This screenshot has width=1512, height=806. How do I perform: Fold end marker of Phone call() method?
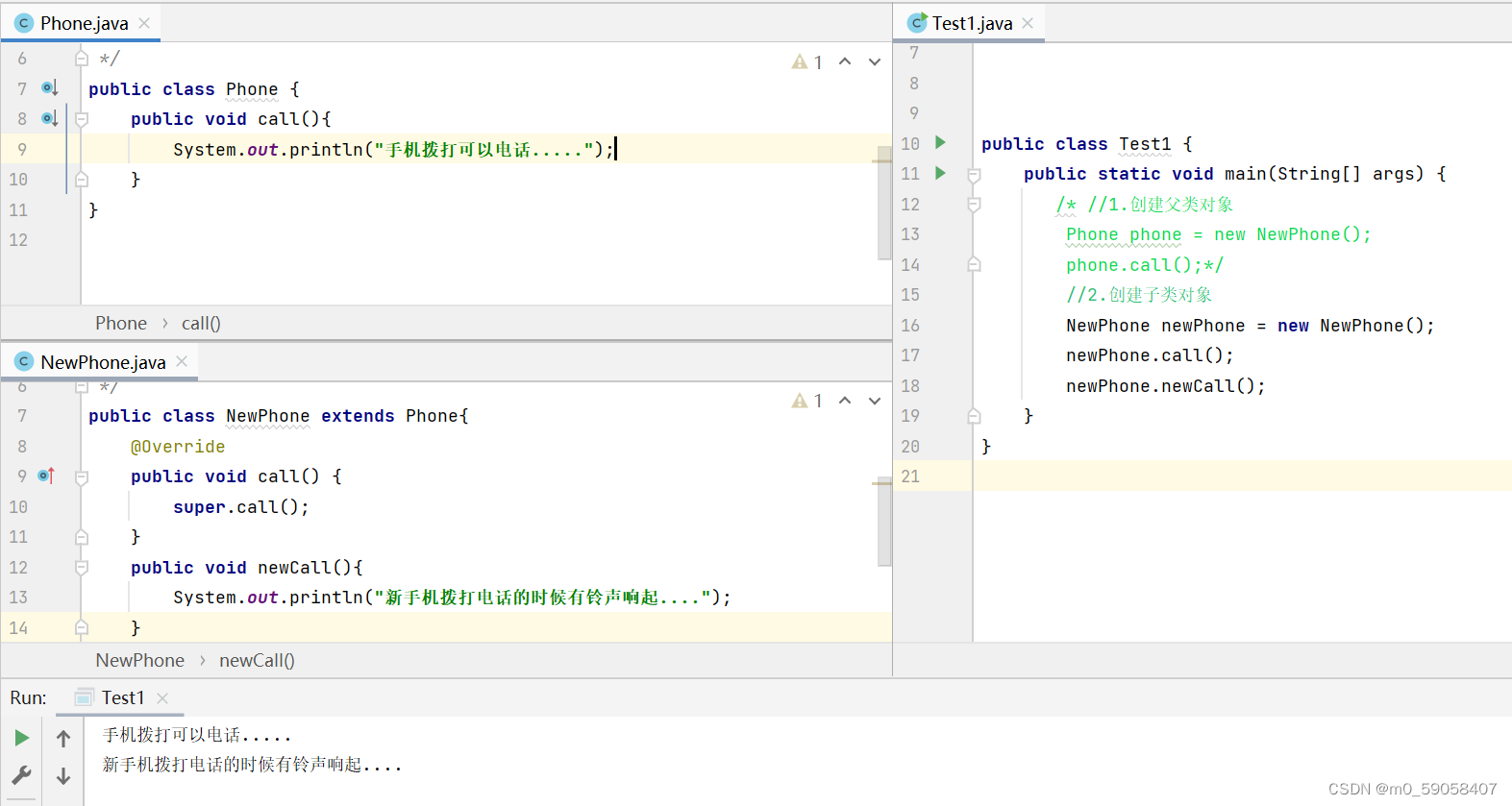pos(82,180)
